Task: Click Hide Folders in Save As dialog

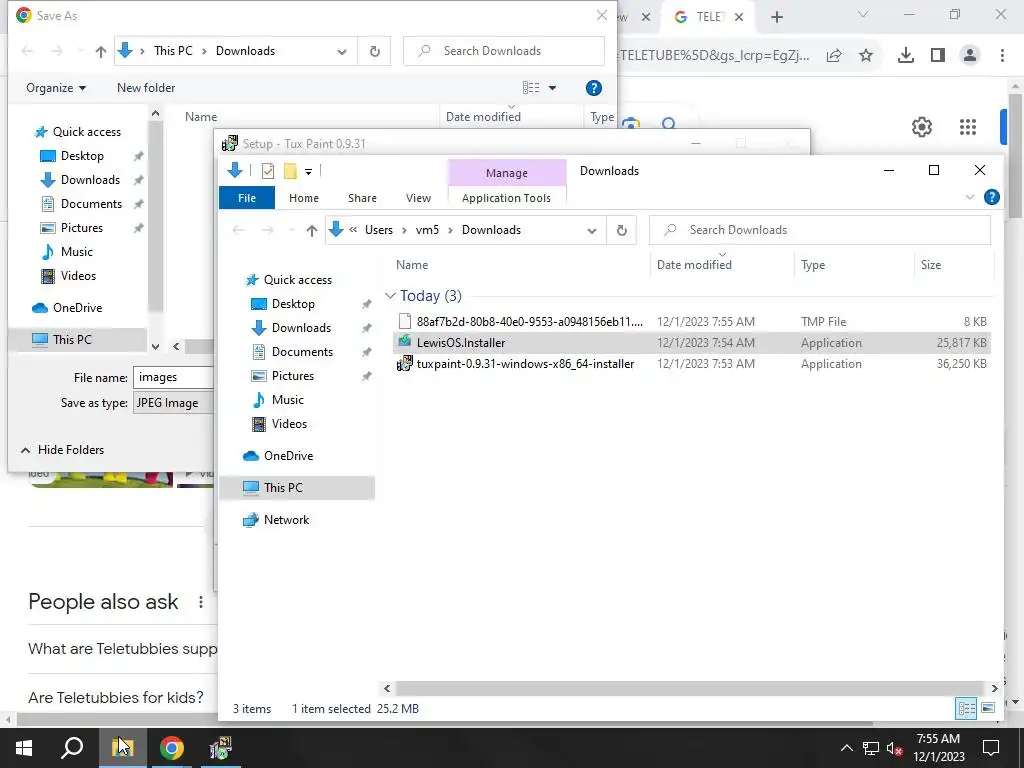Action: [x=63, y=450]
